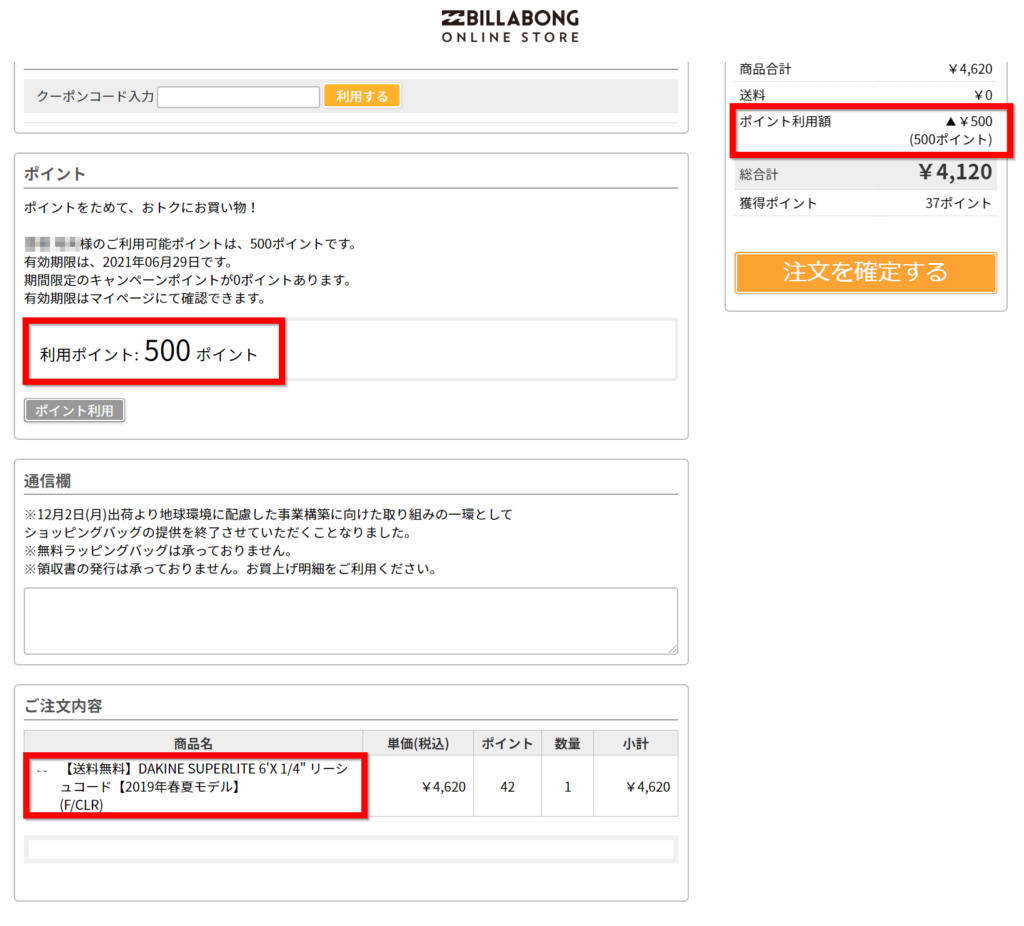Click the 商品合計 ￥4,620 value

970,69
